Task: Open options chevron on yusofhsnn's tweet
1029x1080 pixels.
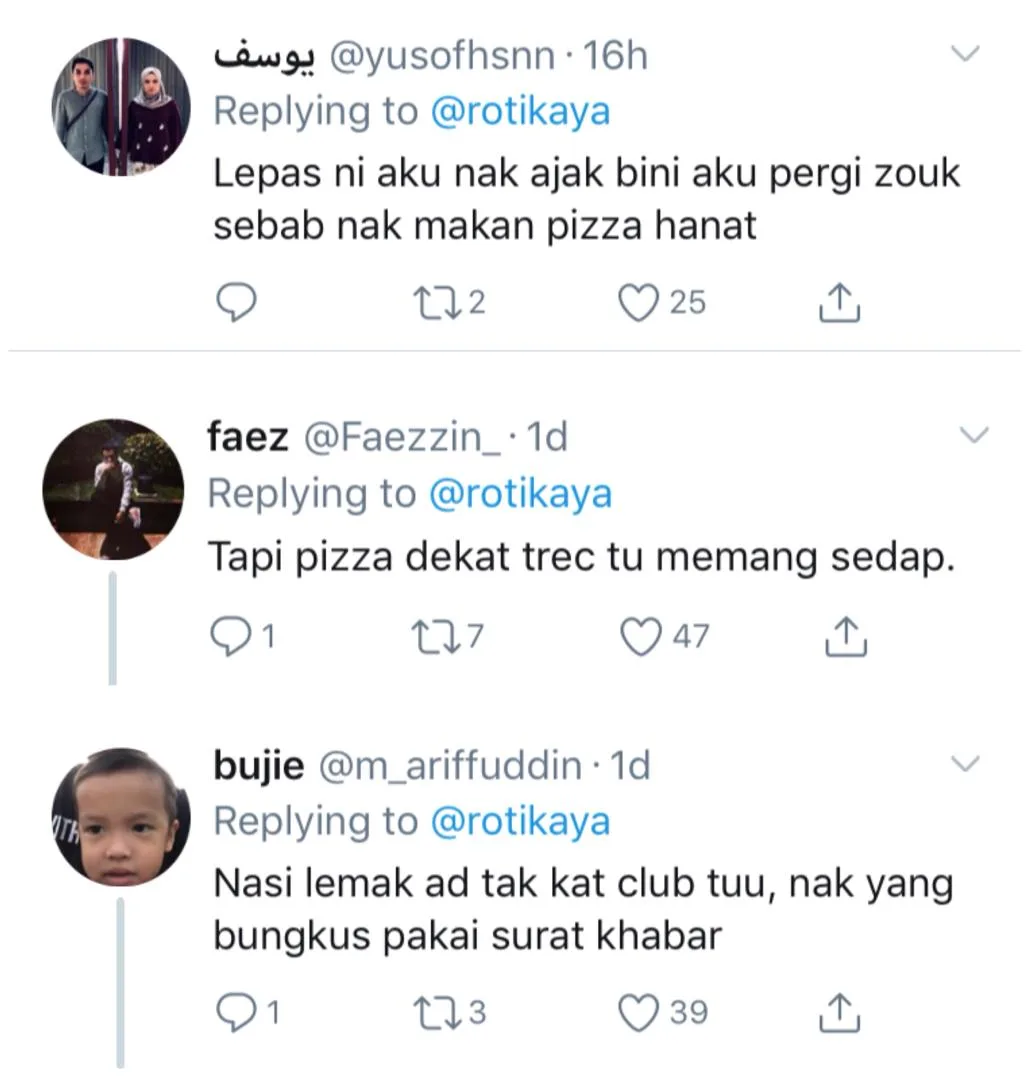Action: click(x=966, y=55)
